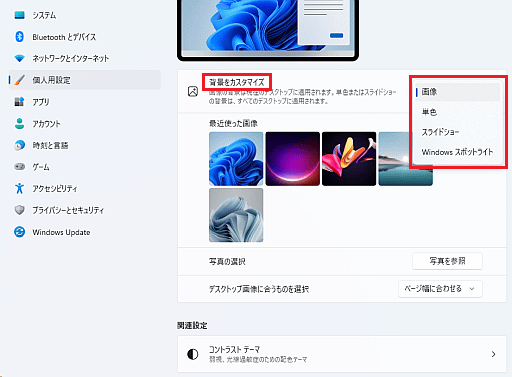Open ネットワークとインターネット category

pos(85,58)
